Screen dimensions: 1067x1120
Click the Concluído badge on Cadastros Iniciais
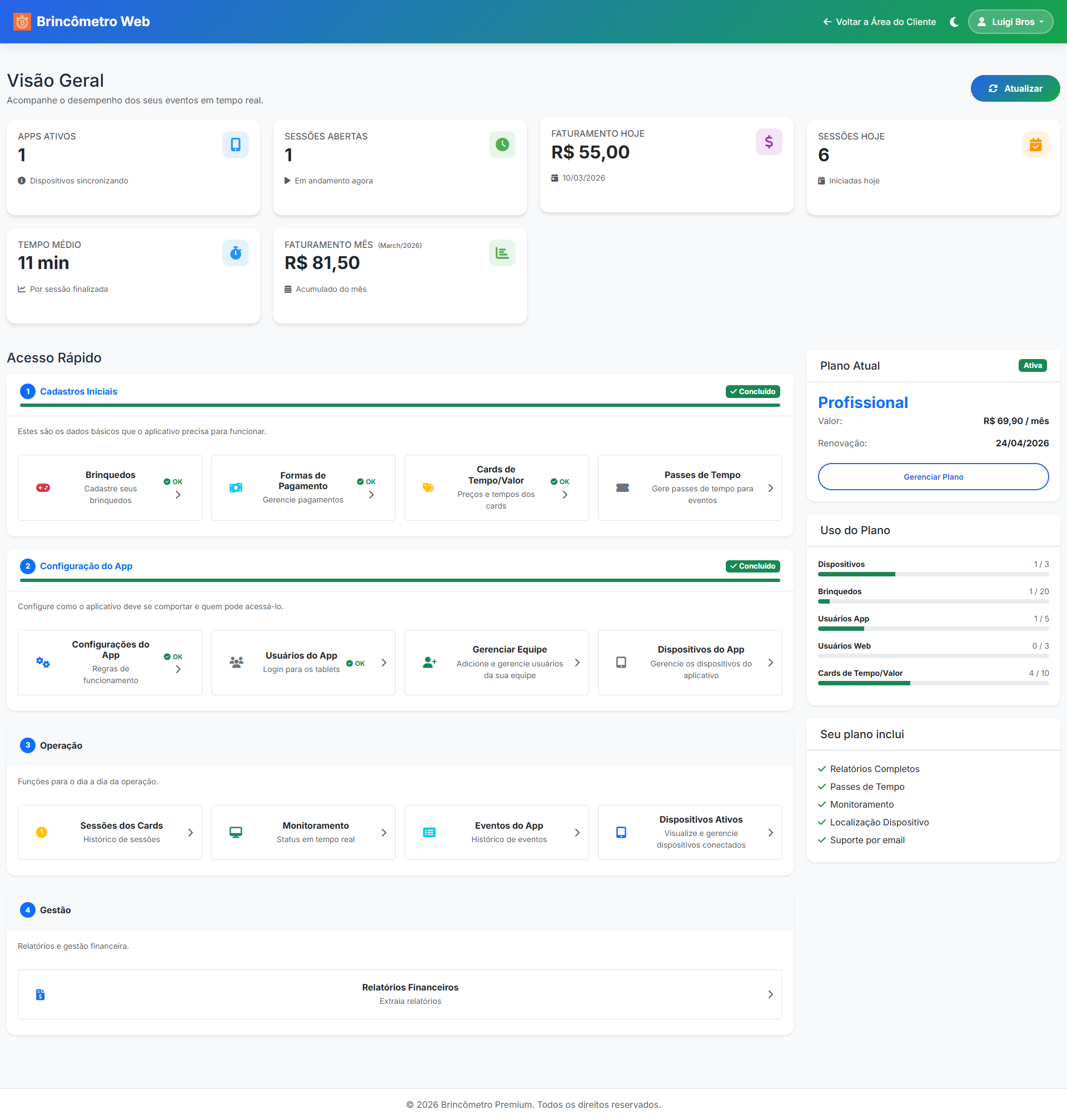tap(752, 391)
